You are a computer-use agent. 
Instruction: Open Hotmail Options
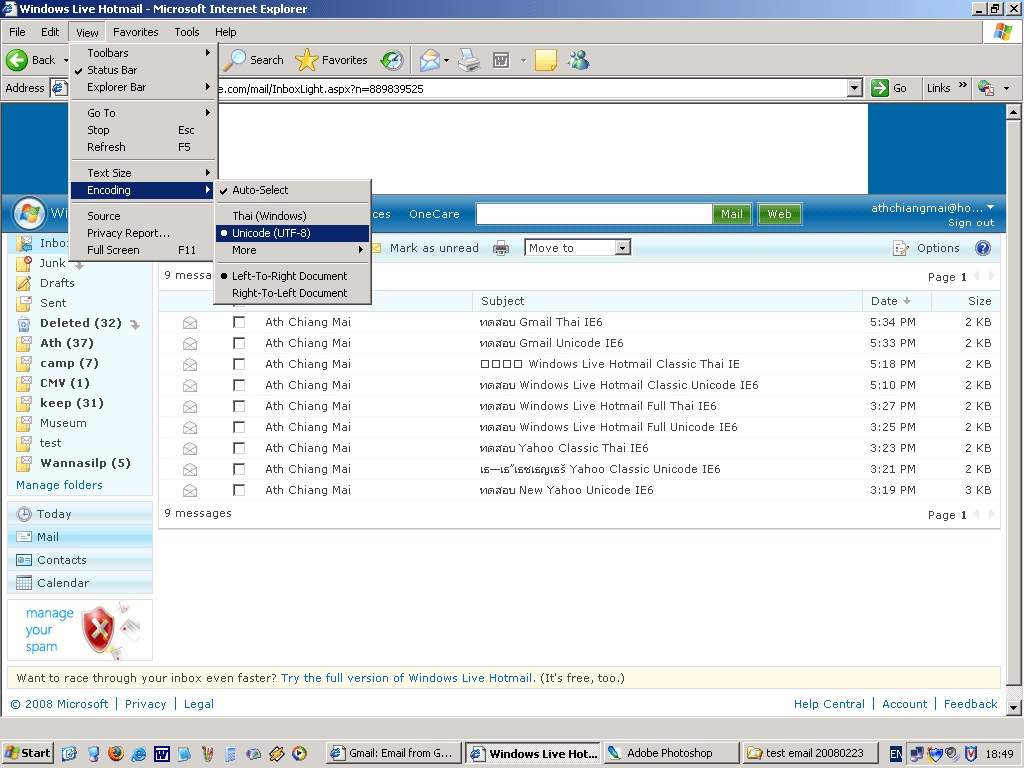[x=938, y=248]
